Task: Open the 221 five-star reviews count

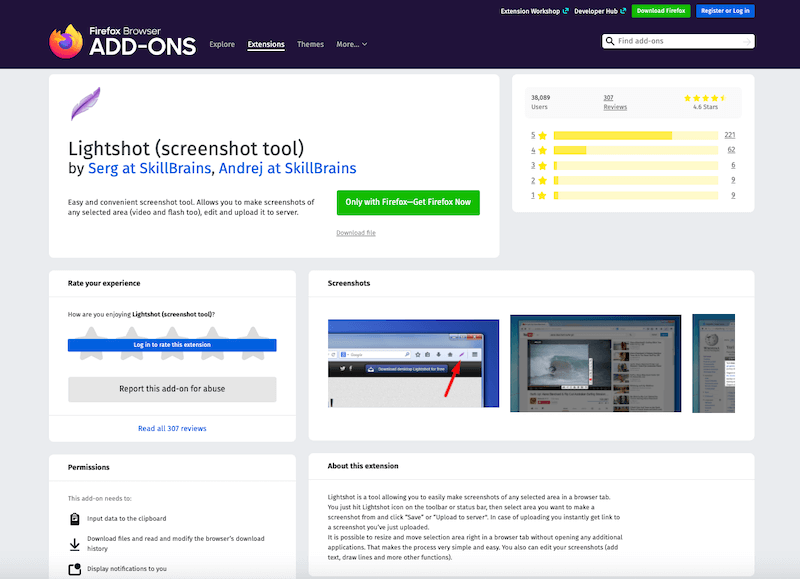Action: coord(730,135)
